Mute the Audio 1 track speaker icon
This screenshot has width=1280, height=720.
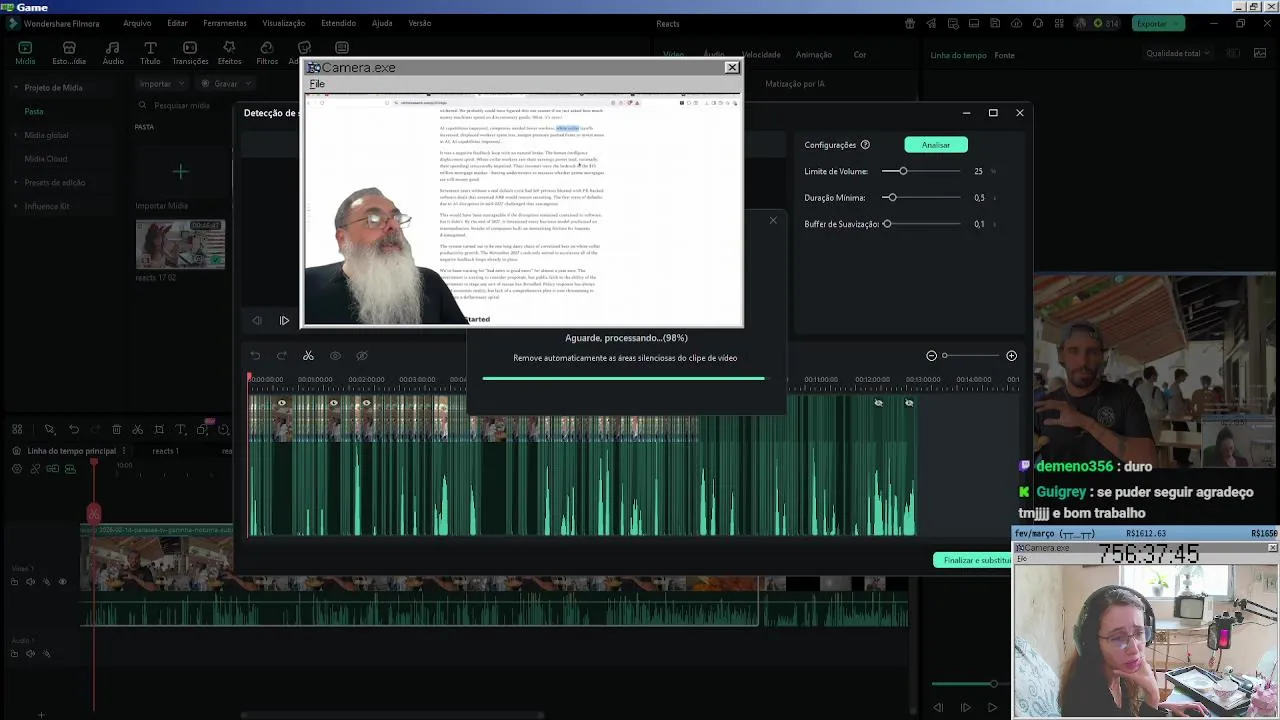(30, 654)
